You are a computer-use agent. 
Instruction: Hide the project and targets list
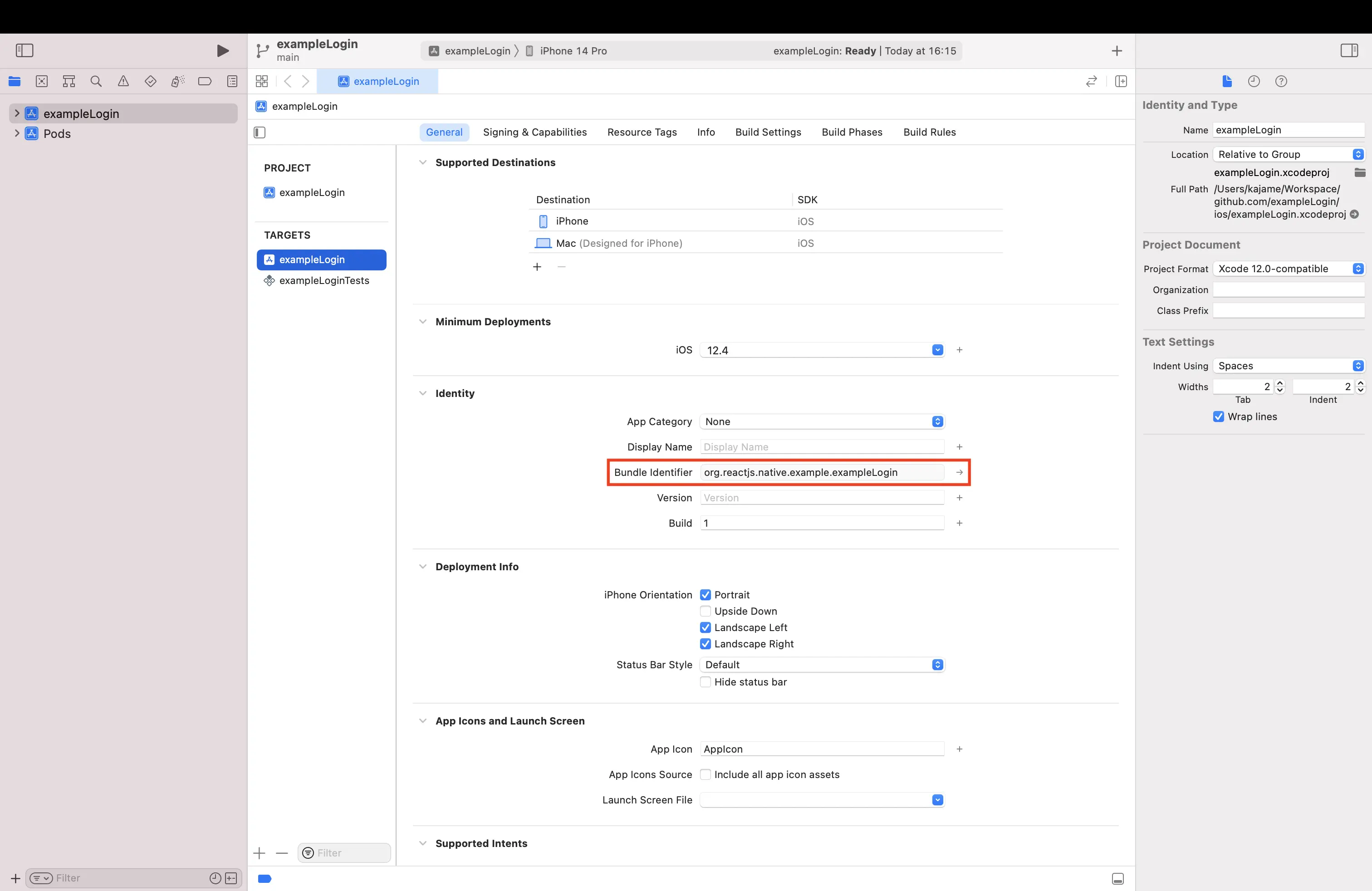(260, 132)
